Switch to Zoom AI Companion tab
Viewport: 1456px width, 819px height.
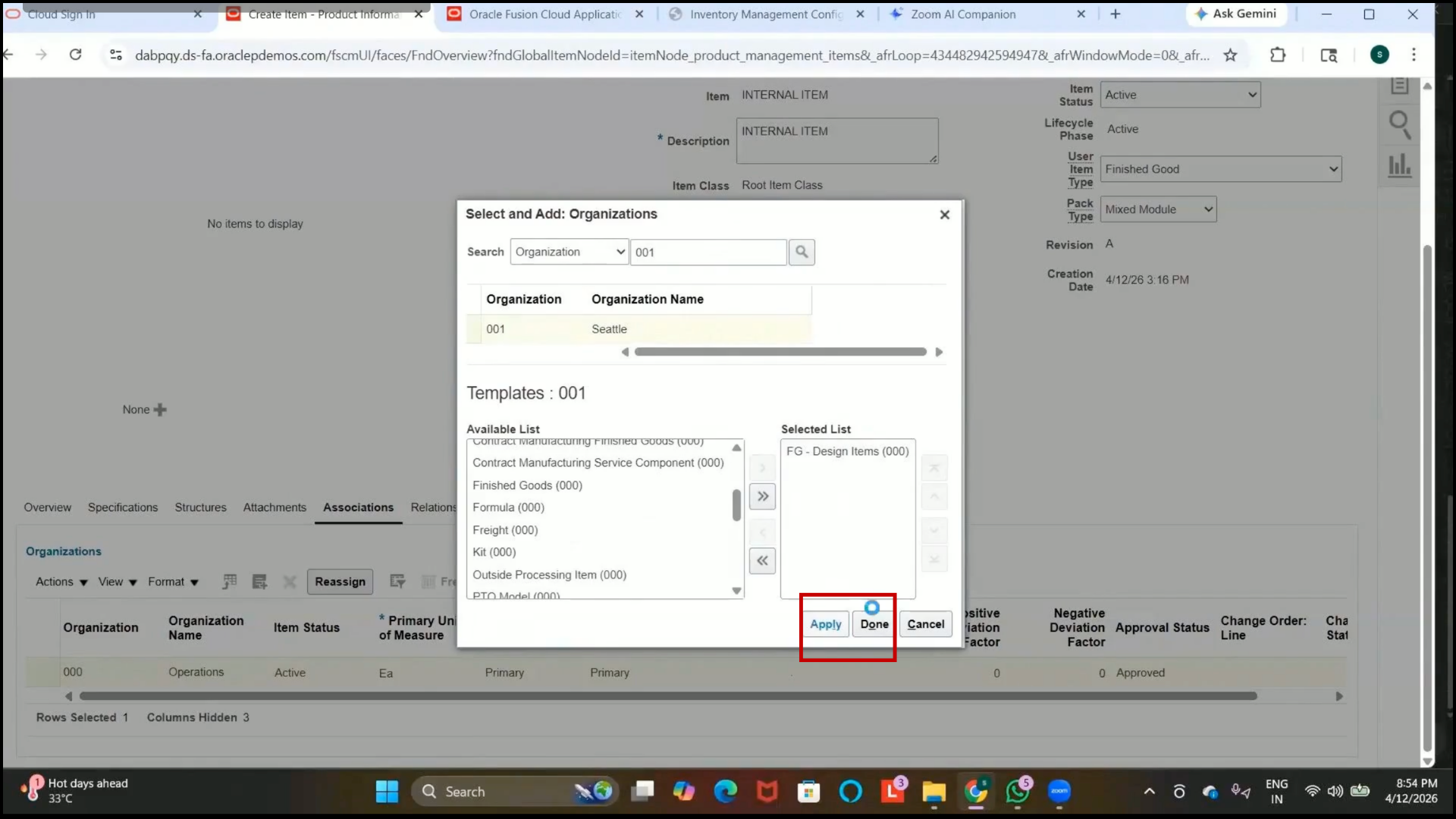(986, 14)
